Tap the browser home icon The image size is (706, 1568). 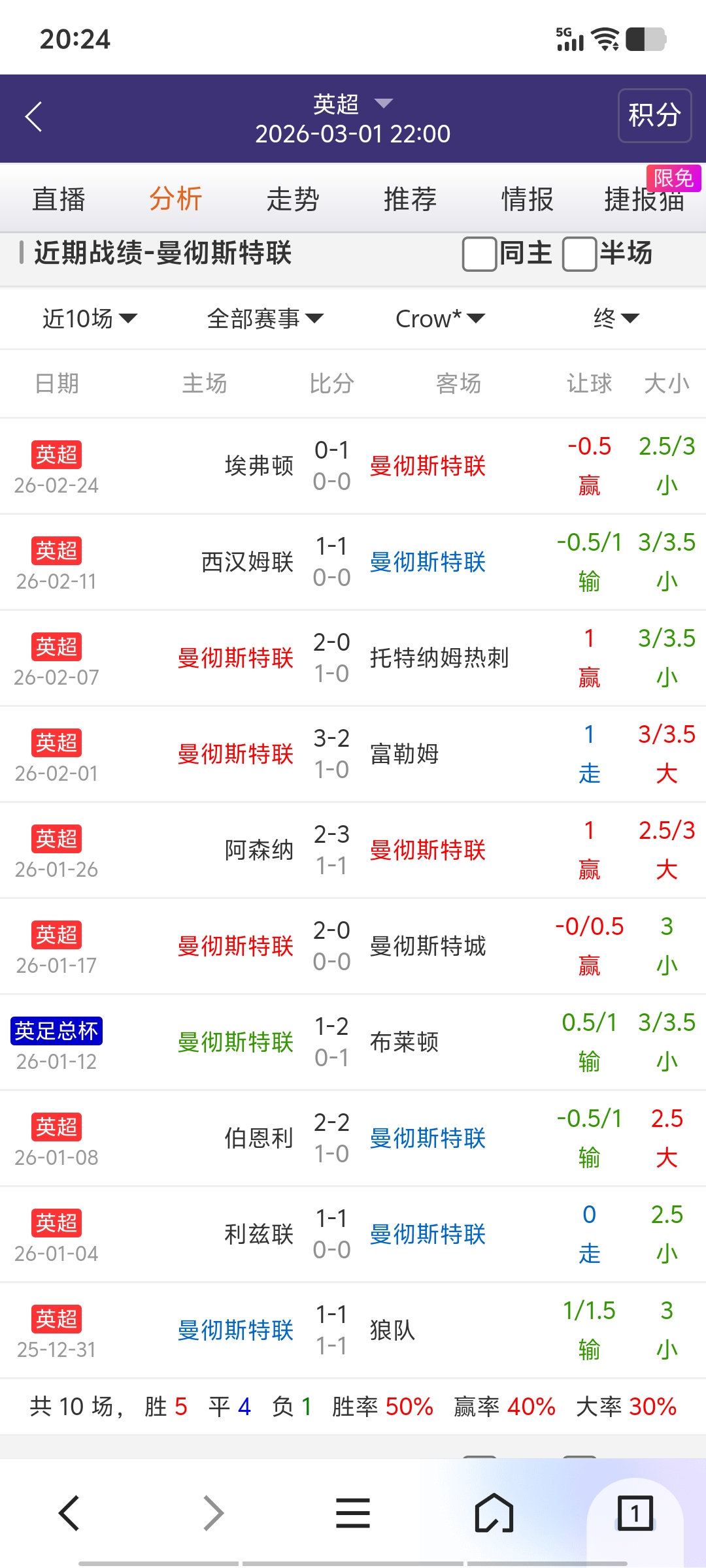tap(494, 1512)
